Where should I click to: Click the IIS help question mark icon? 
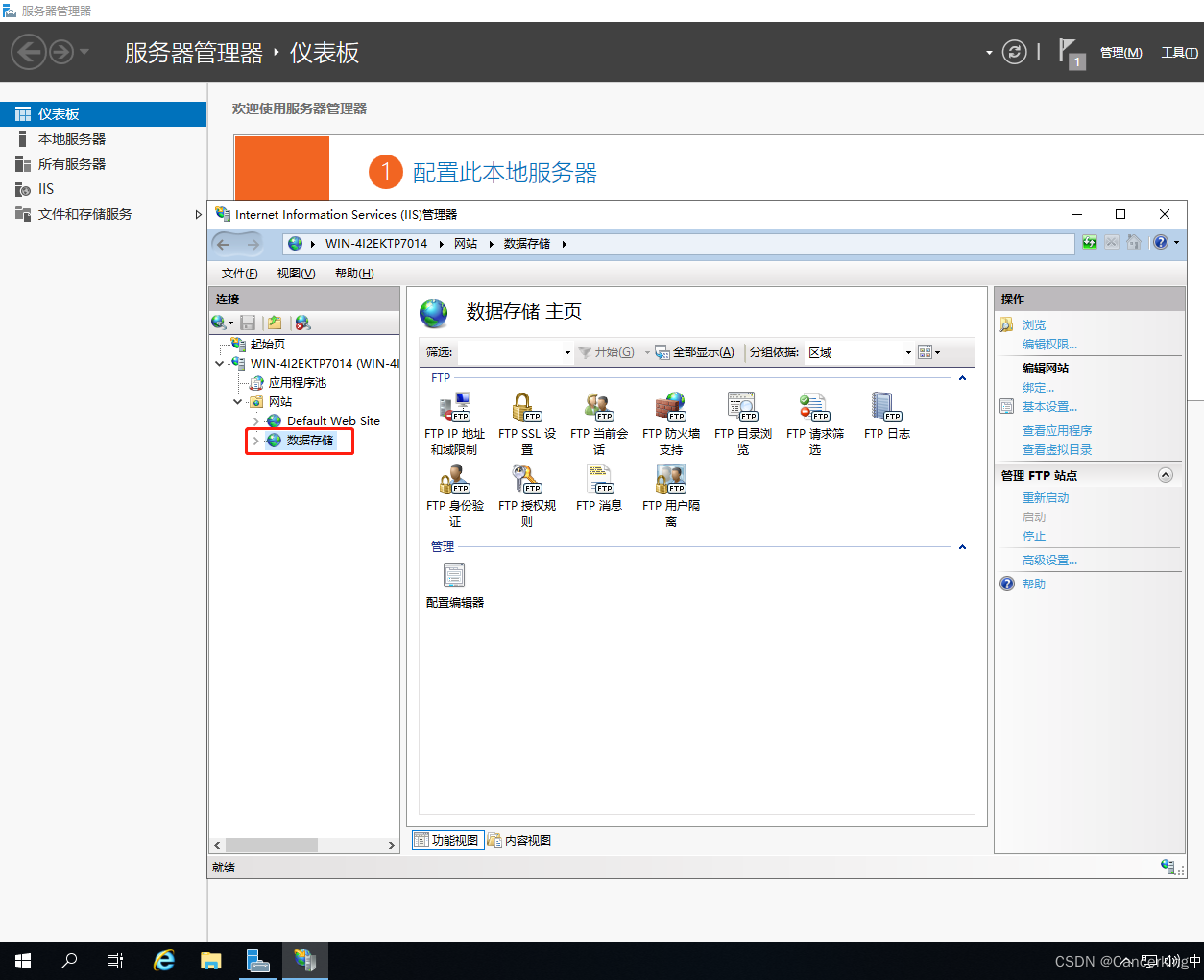click(x=1161, y=243)
